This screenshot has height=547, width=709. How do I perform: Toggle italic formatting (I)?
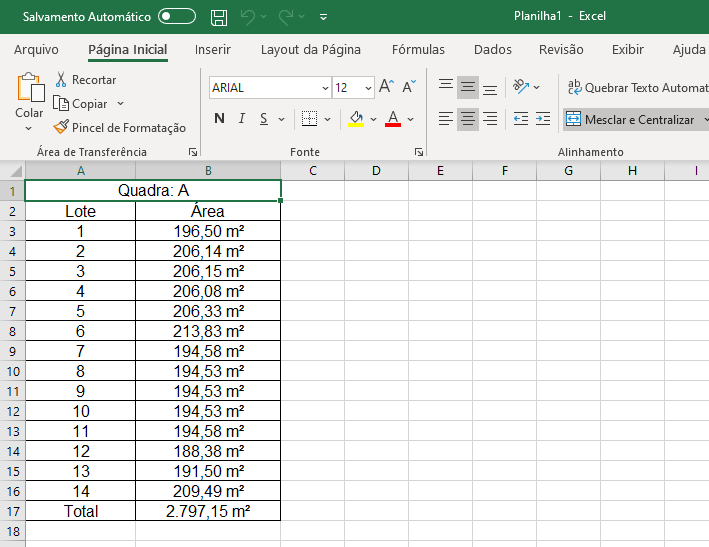point(242,119)
